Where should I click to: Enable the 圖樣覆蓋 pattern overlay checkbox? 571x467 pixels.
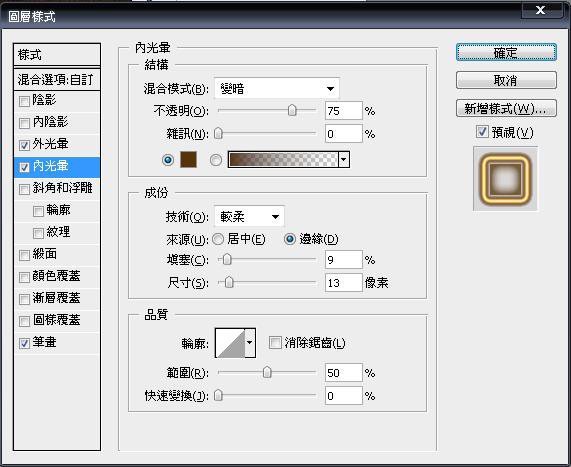[x=24, y=321]
